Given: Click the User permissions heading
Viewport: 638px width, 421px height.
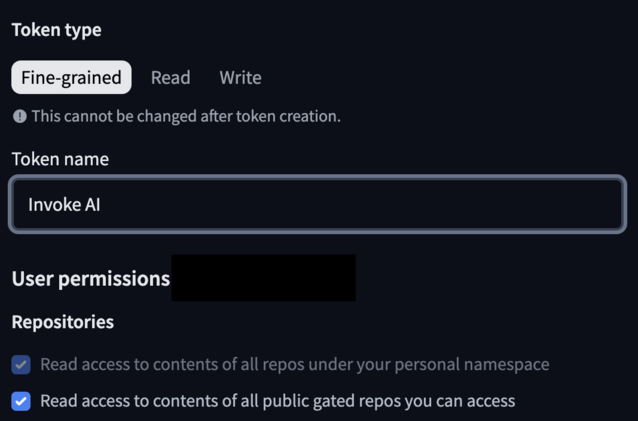Looking at the screenshot, I should pos(90,279).
